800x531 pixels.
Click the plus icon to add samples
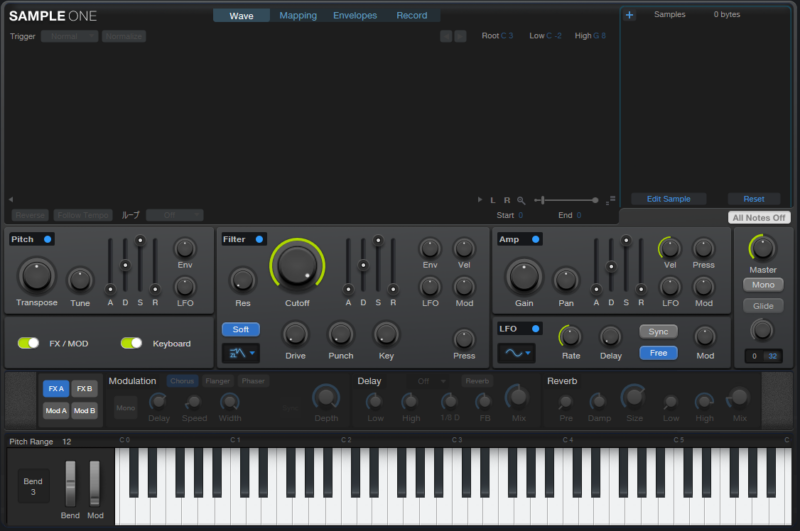tap(629, 15)
